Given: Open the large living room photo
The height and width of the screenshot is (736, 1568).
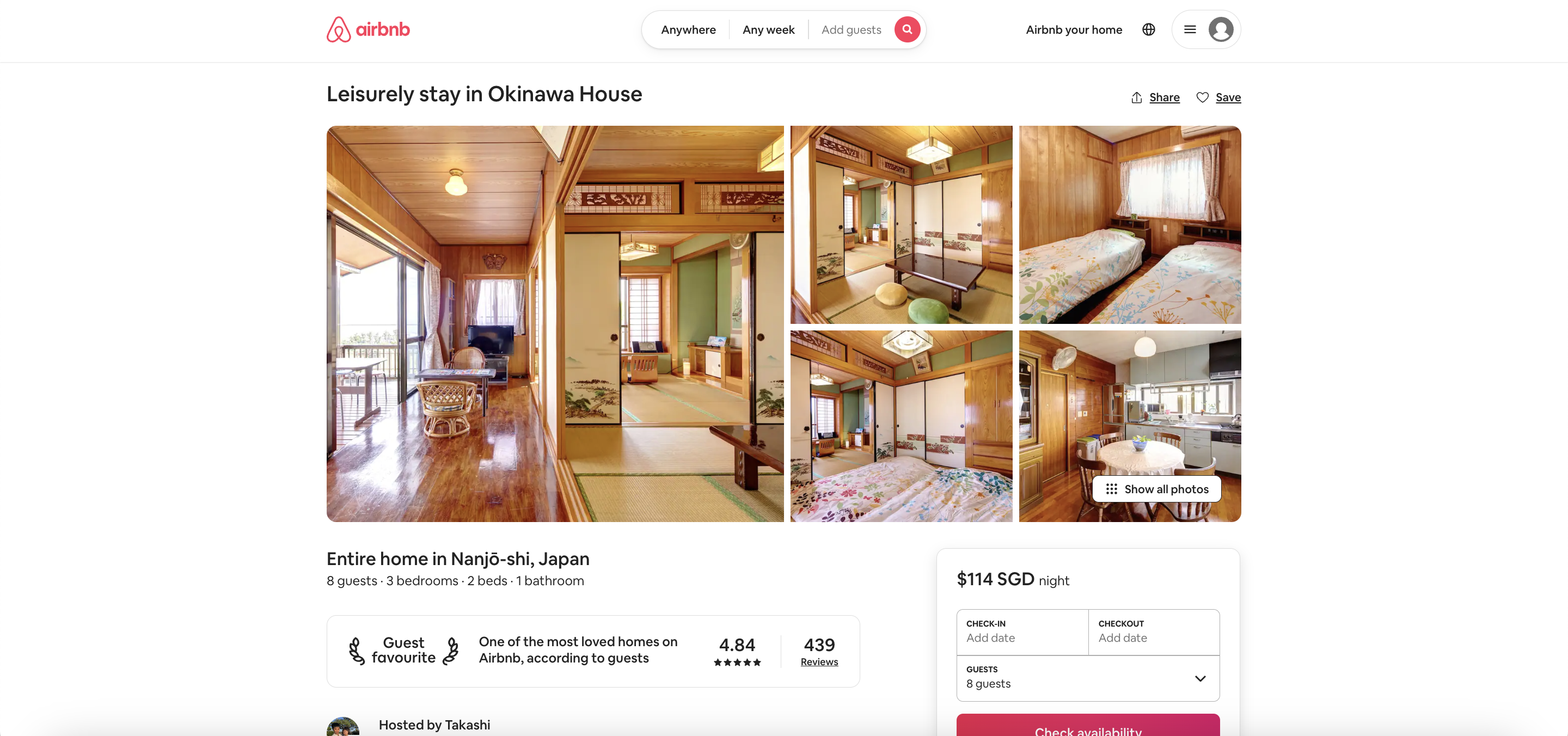Looking at the screenshot, I should [x=555, y=323].
